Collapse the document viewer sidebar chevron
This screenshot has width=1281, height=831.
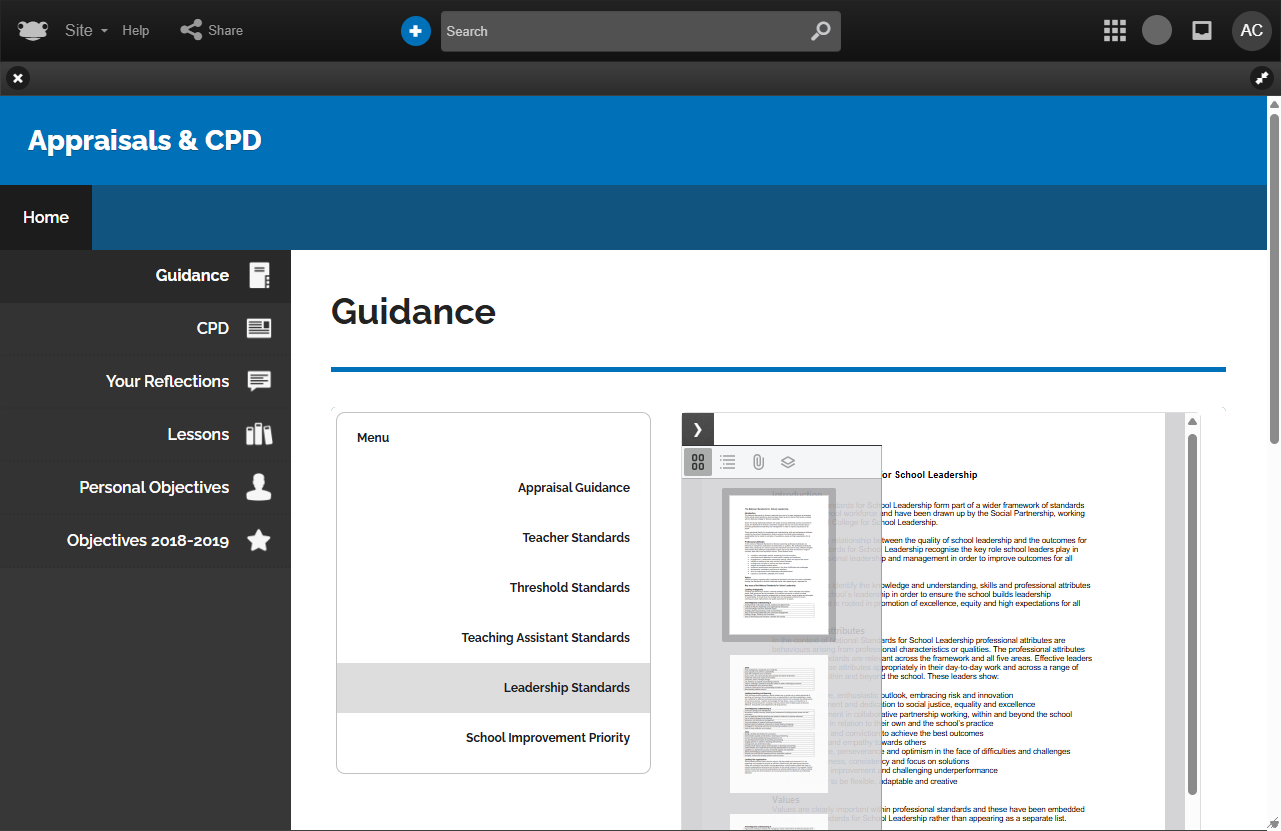[x=698, y=429]
